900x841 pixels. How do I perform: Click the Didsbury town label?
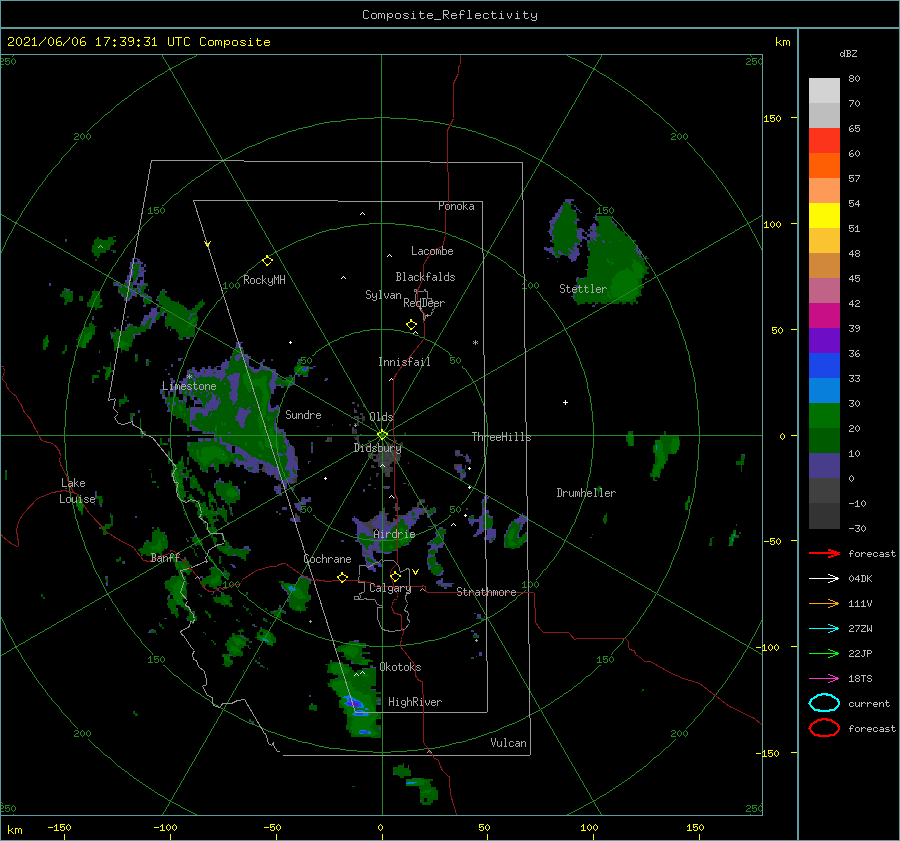click(377, 448)
